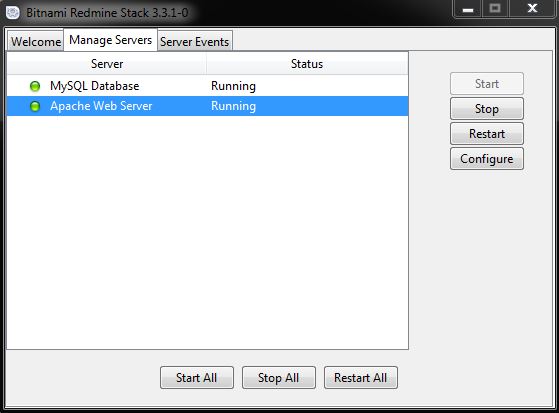Restart All servers

361,378
